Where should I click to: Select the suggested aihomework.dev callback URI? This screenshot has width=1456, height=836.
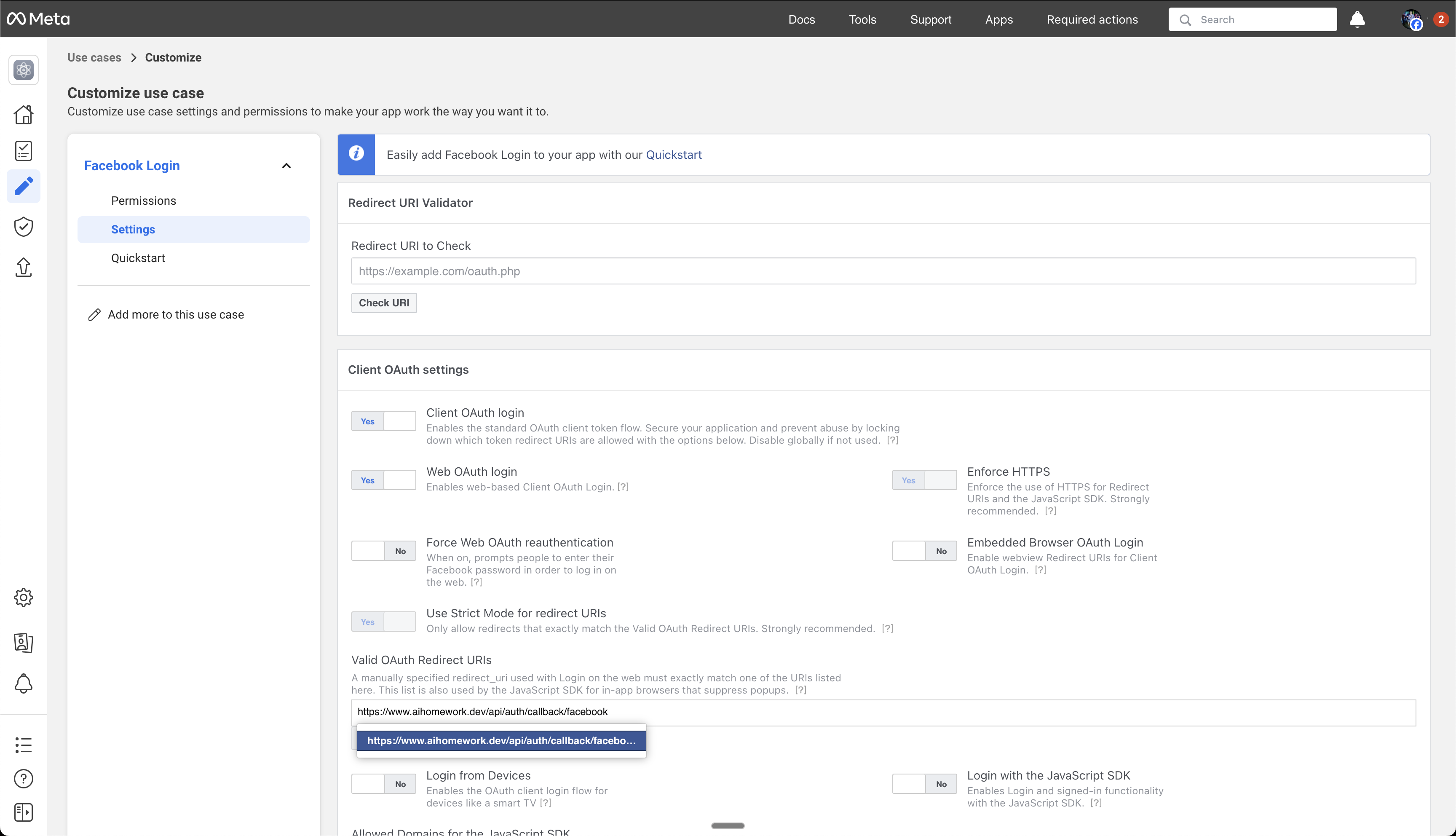tap(502, 741)
